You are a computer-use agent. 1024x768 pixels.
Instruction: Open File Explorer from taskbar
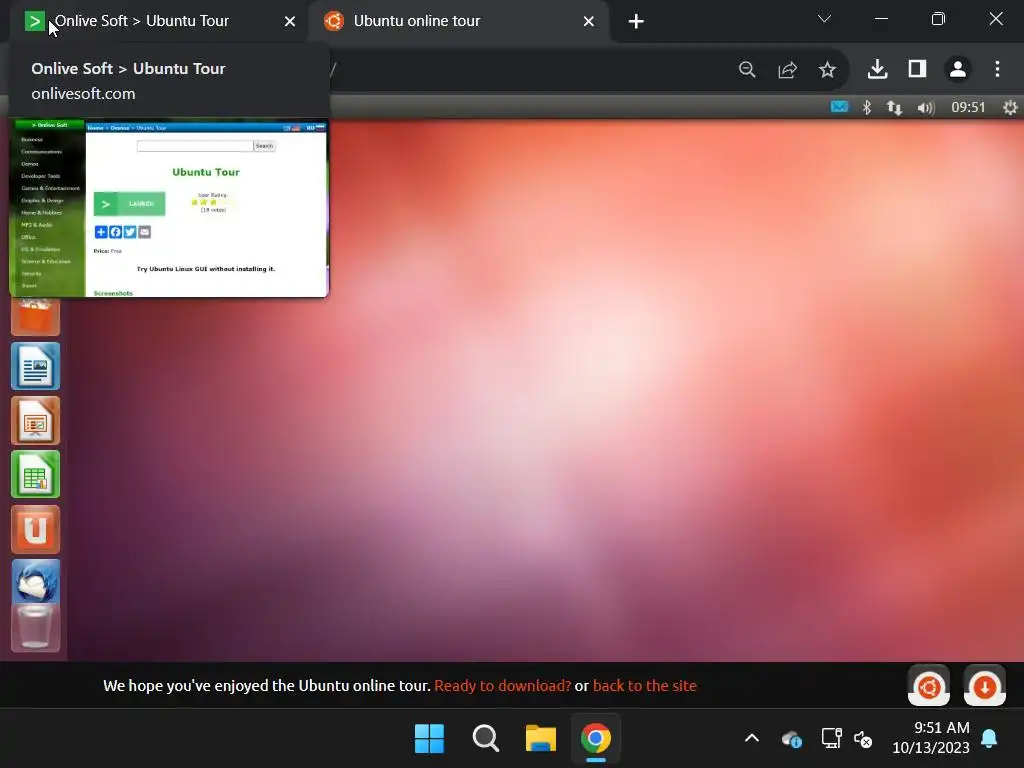click(541, 739)
